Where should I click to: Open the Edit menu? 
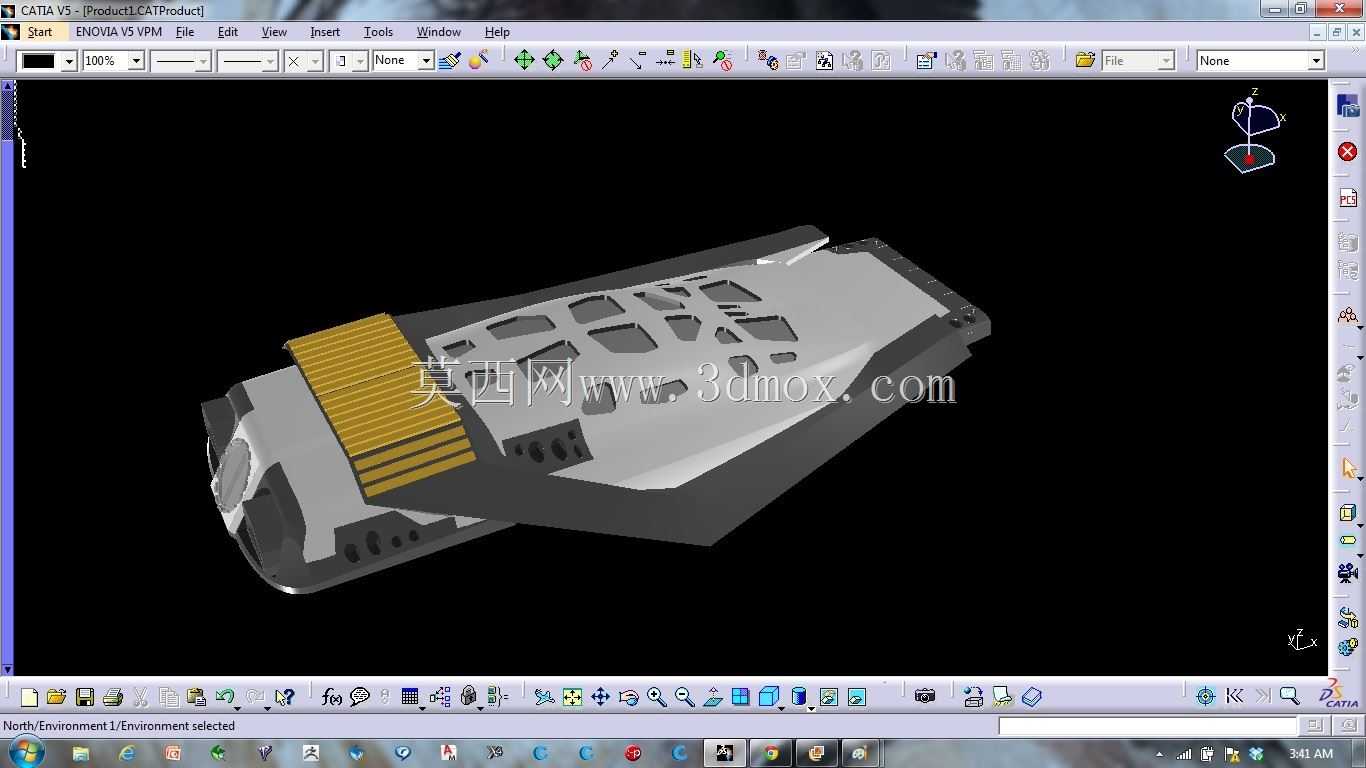(x=228, y=32)
